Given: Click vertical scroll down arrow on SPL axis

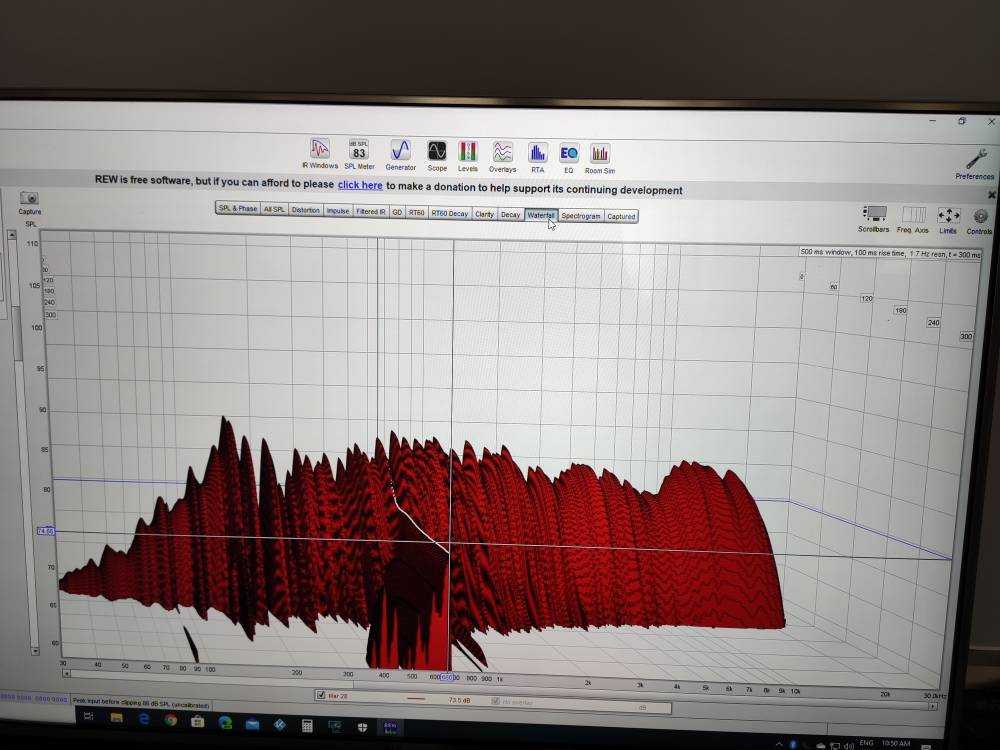Looking at the screenshot, I should point(35,651).
